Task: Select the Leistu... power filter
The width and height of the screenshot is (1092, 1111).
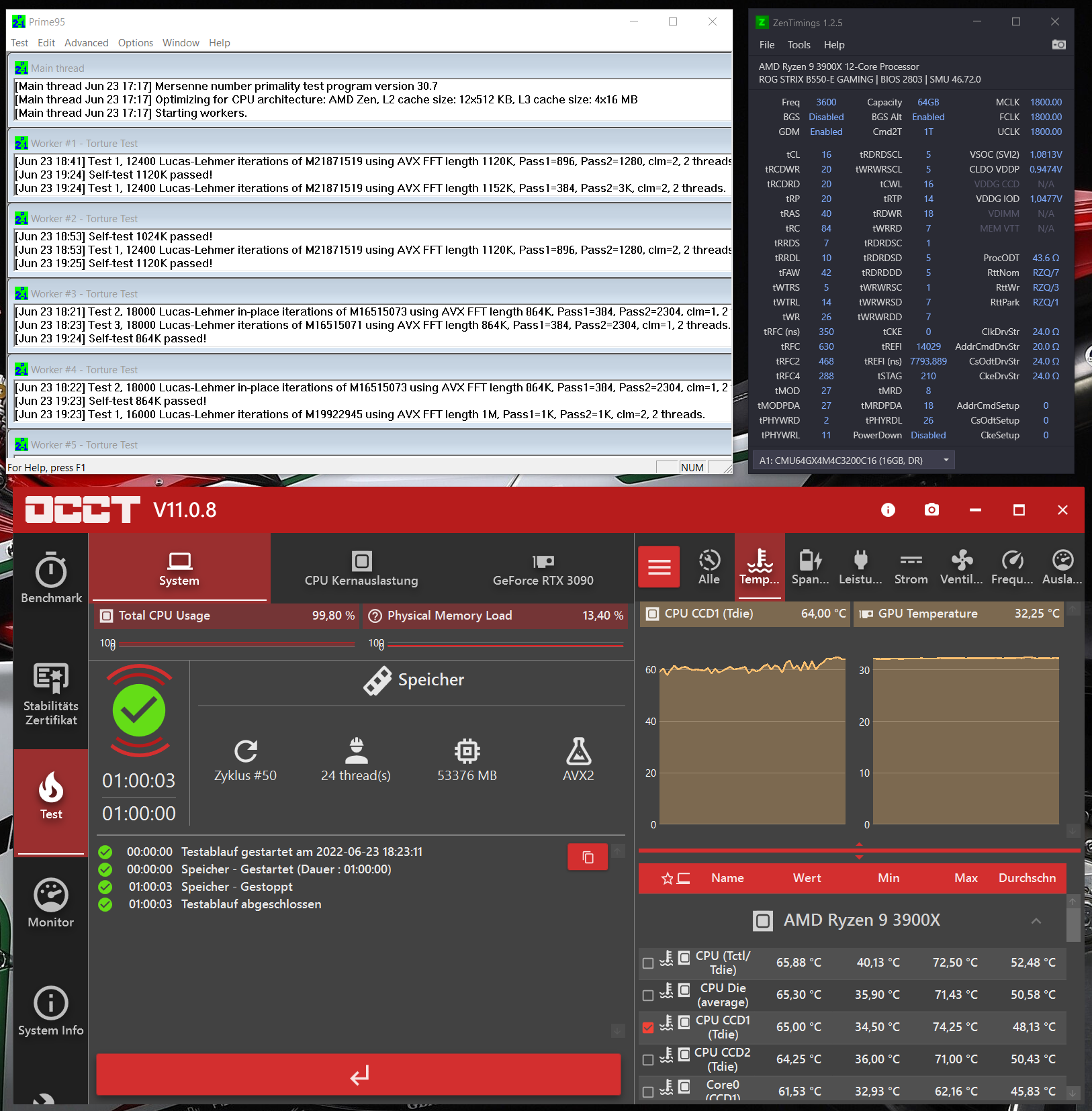Action: pyautogui.click(x=860, y=567)
